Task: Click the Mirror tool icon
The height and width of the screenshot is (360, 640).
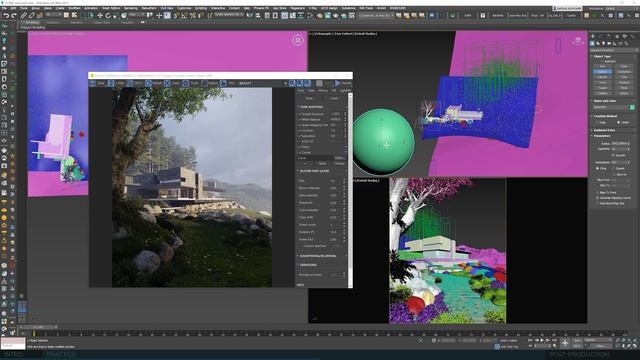Action: 249,16
